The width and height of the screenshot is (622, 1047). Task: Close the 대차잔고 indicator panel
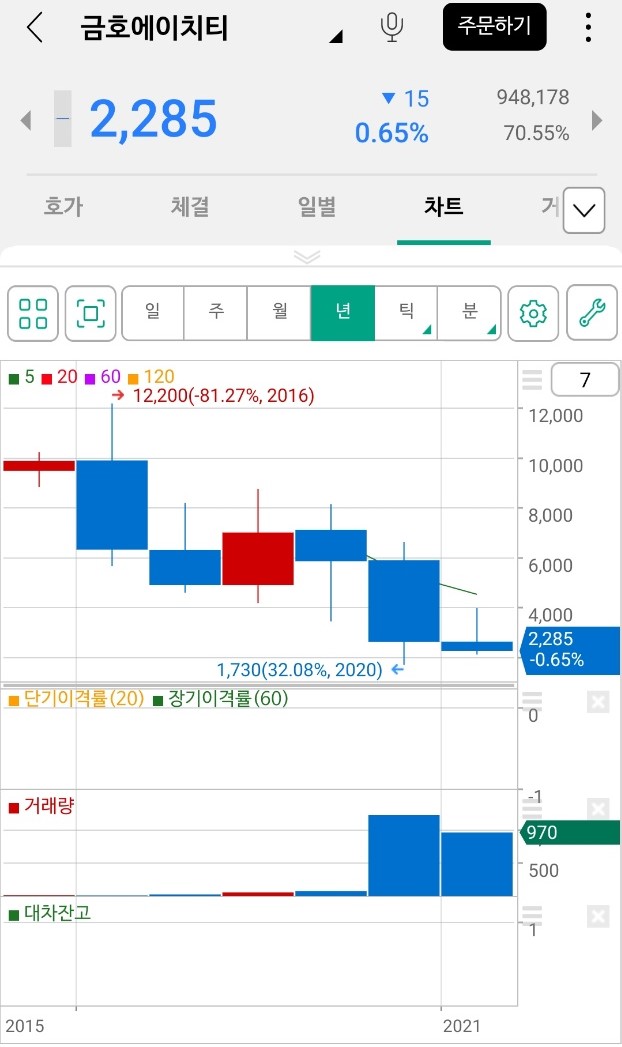(x=598, y=917)
